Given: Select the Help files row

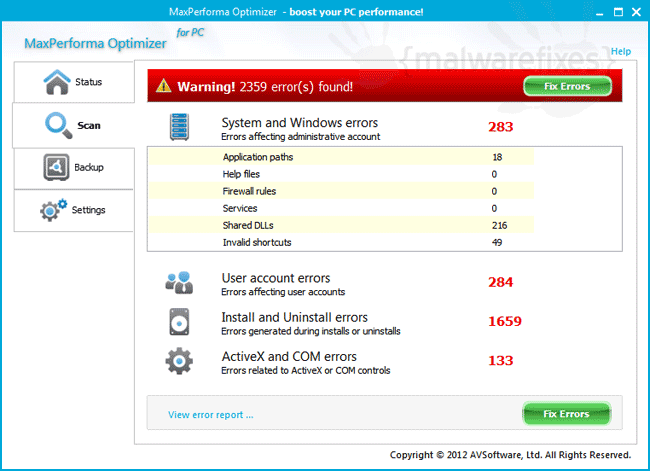Looking at the screenshot, I should pyautogui.click(x=341, y=174).
